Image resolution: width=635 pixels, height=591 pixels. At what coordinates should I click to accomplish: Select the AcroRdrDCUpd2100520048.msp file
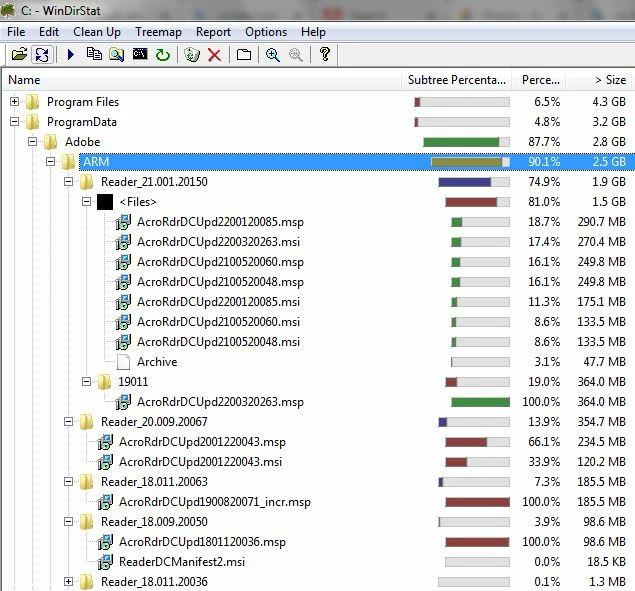(x=220, y=282)
